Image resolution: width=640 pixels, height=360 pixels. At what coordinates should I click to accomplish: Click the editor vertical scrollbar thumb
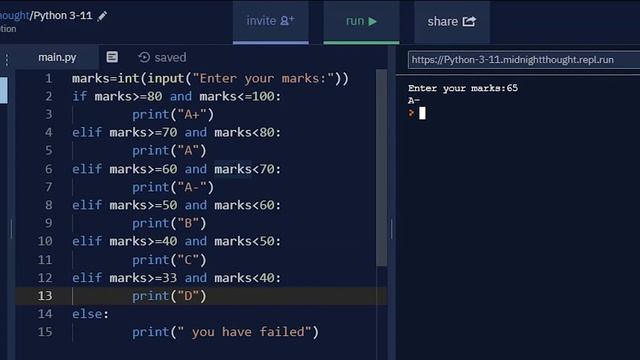click(381, 168)
